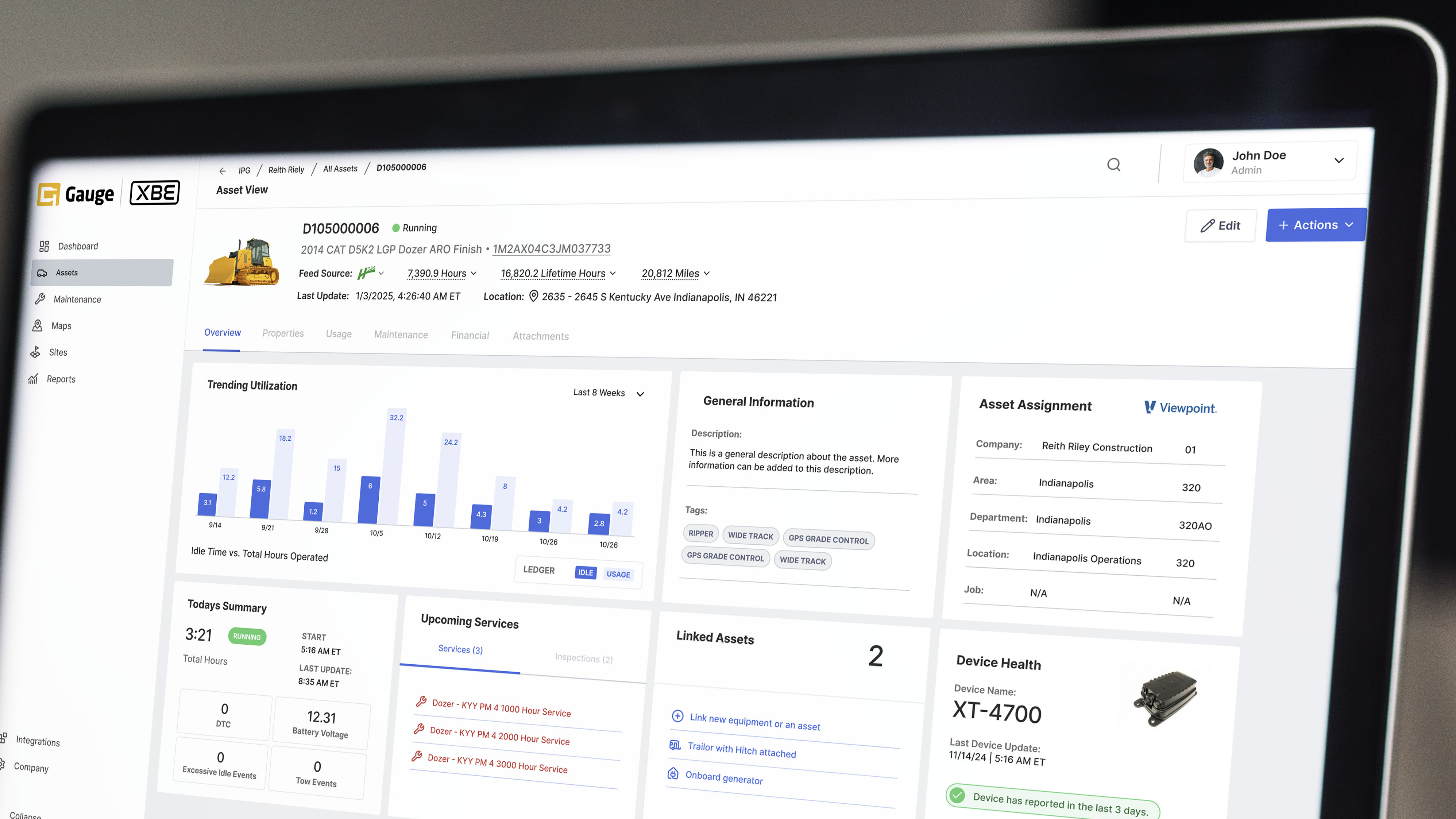Open the All Assets breadcrumb link
This screenshot has width=1456, height=819.
pyautogui.click(x=340, y=169)
